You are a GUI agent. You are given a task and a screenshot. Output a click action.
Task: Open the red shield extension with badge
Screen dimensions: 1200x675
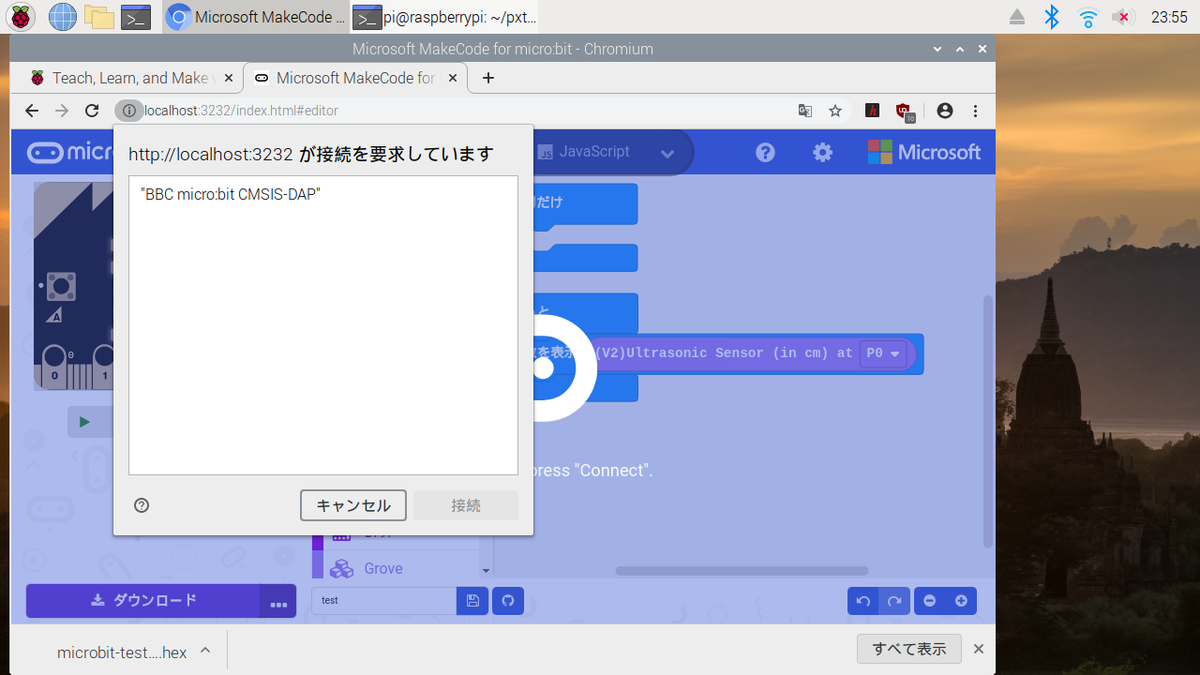coord(906,112)
